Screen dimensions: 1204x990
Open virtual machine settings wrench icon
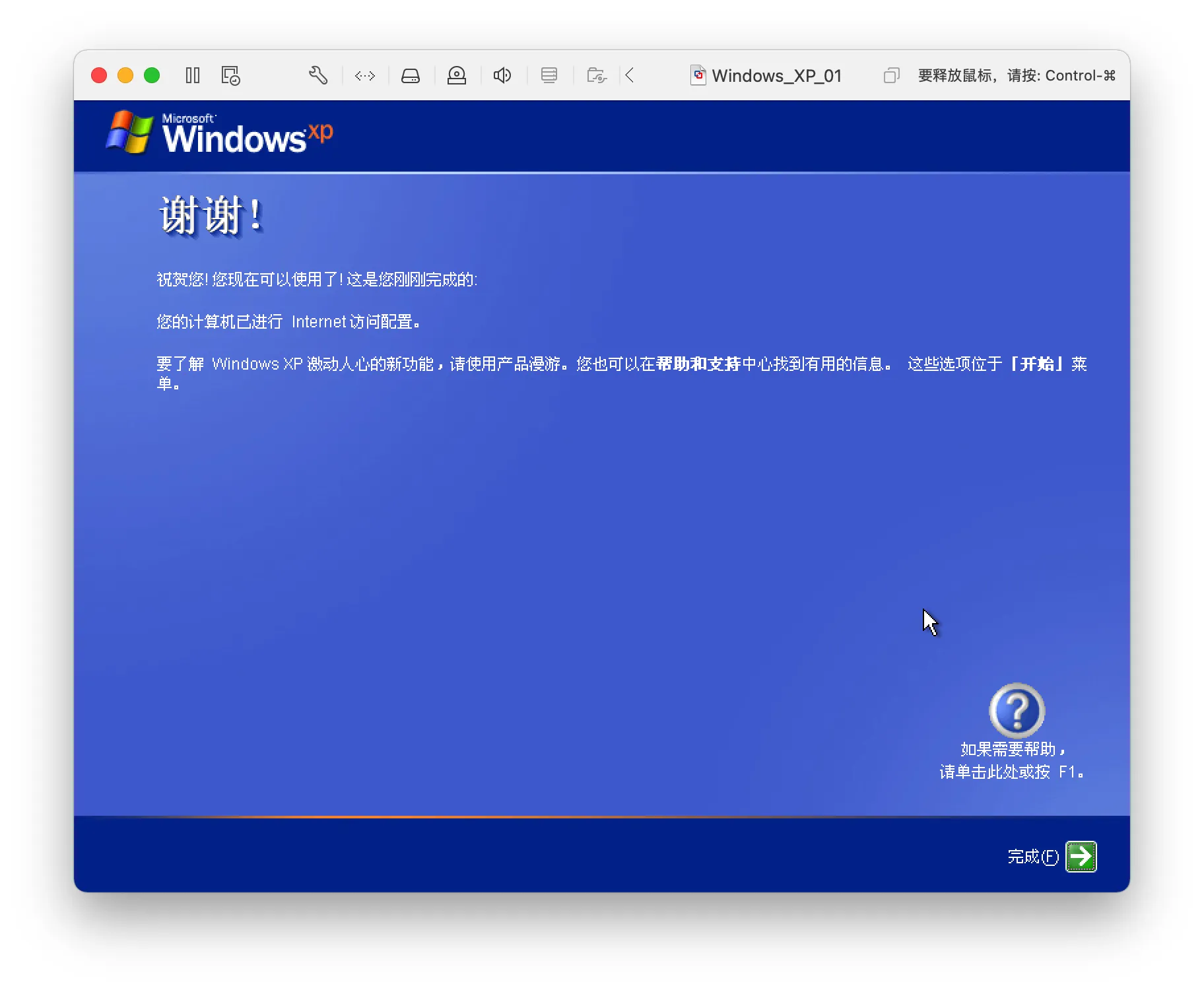pos(318,76)
